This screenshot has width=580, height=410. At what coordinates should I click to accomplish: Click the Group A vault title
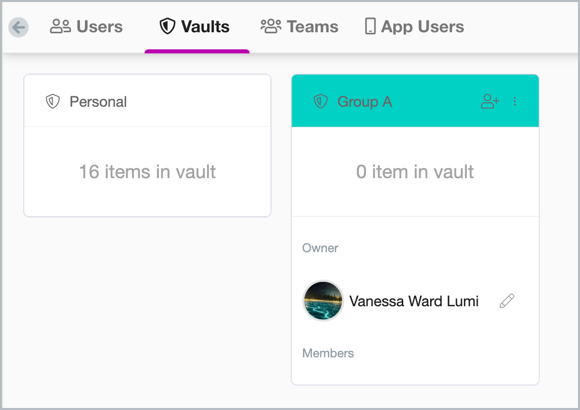click(364, 102)
